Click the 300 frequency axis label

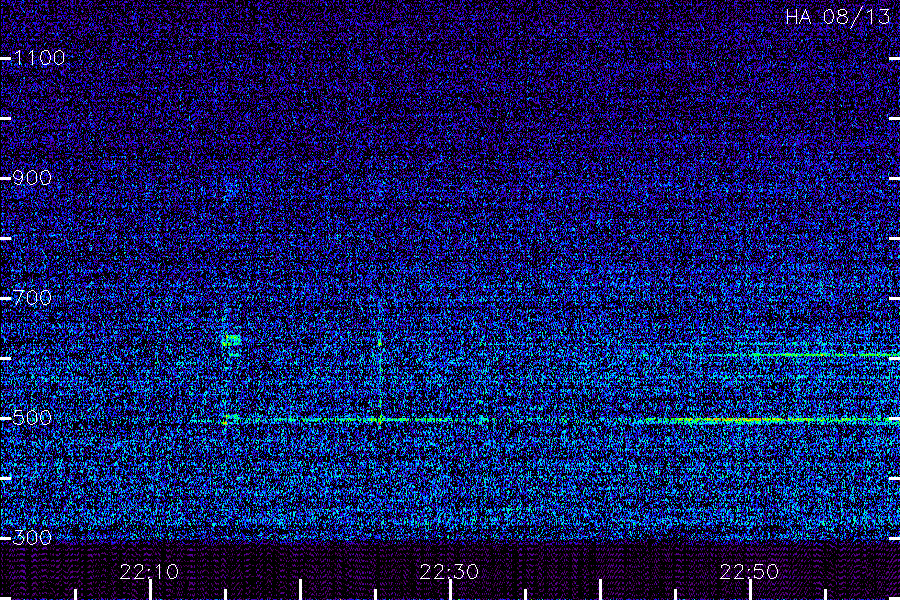coord(32,537)
